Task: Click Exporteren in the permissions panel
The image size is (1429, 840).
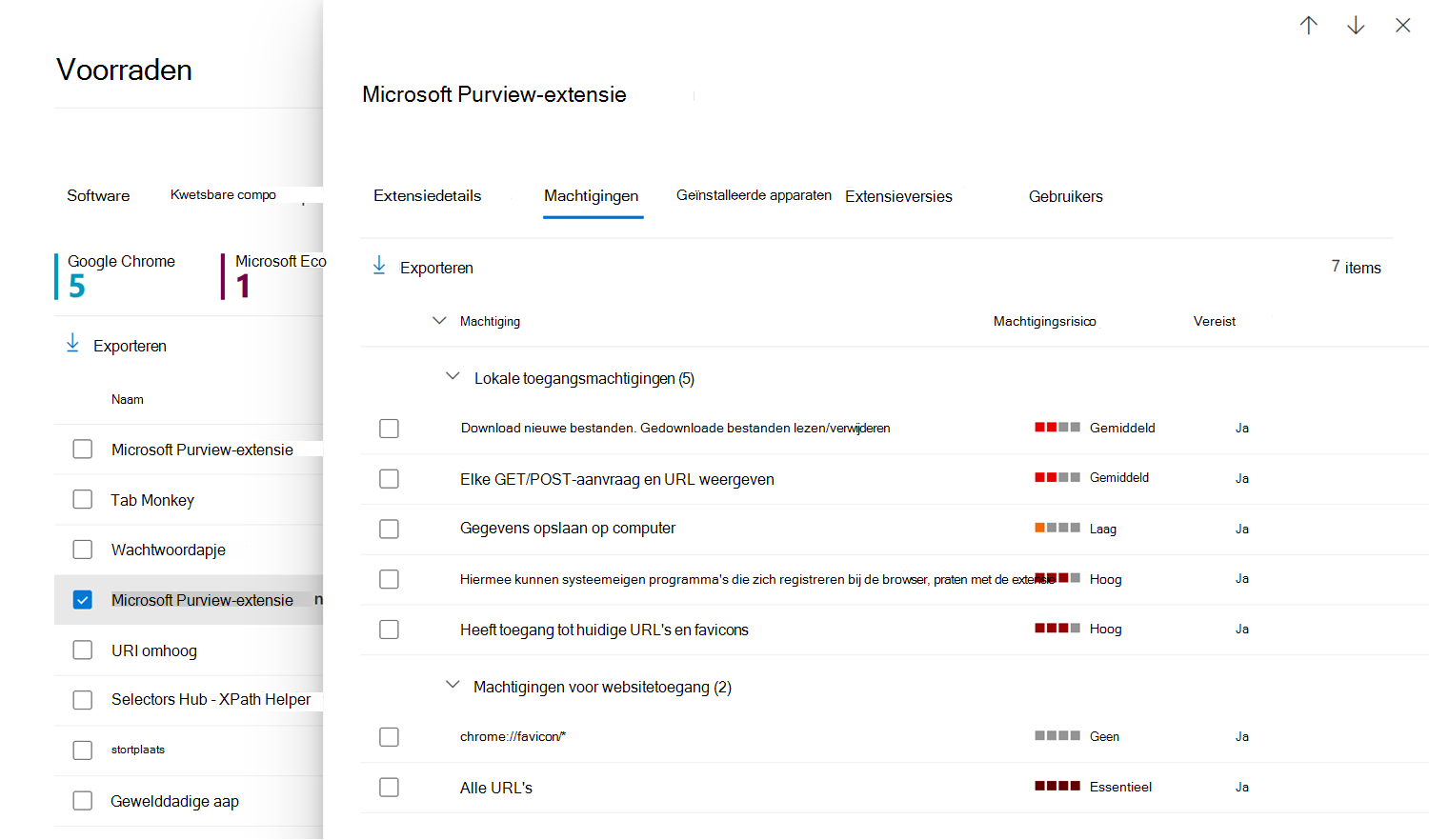Action: pos(435,269)
